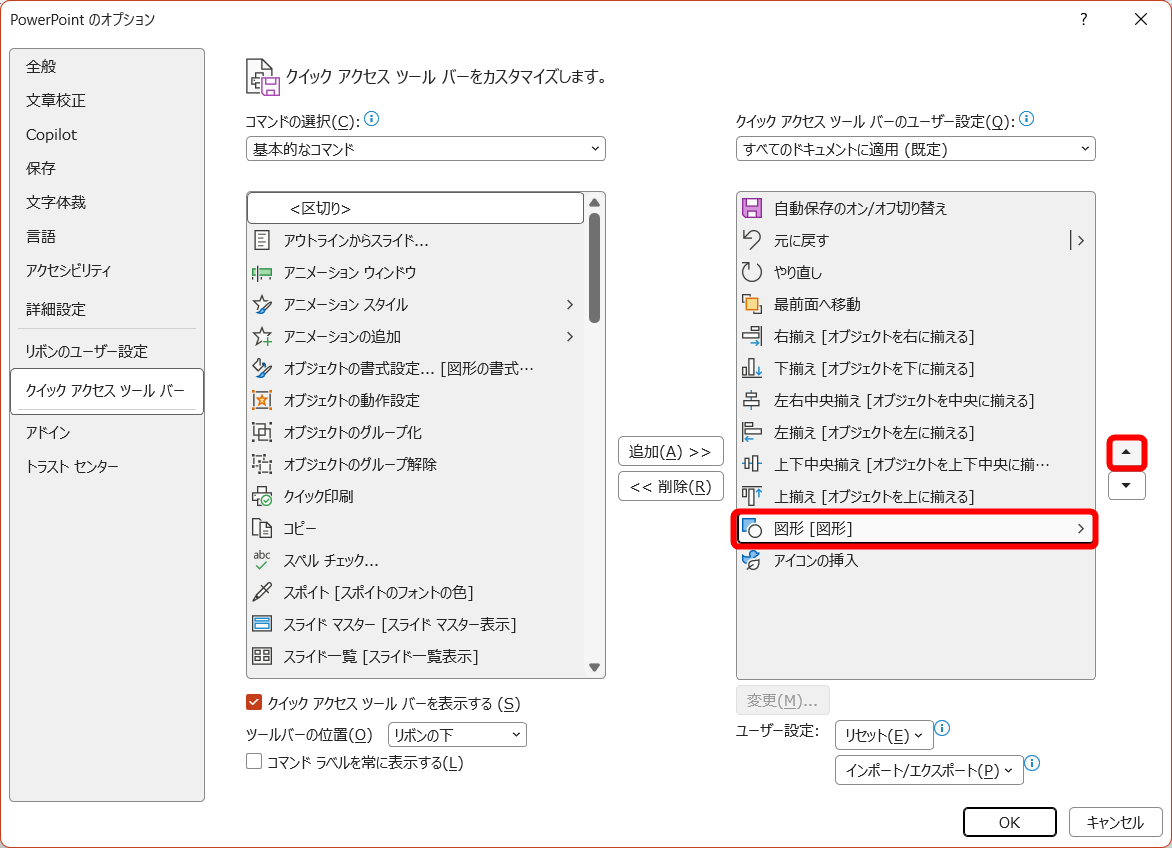Screen dimensions: 1172x848
Task: Uncheck クイック アクセス ツール バーを表示する
Action: [x=254, y=703]
